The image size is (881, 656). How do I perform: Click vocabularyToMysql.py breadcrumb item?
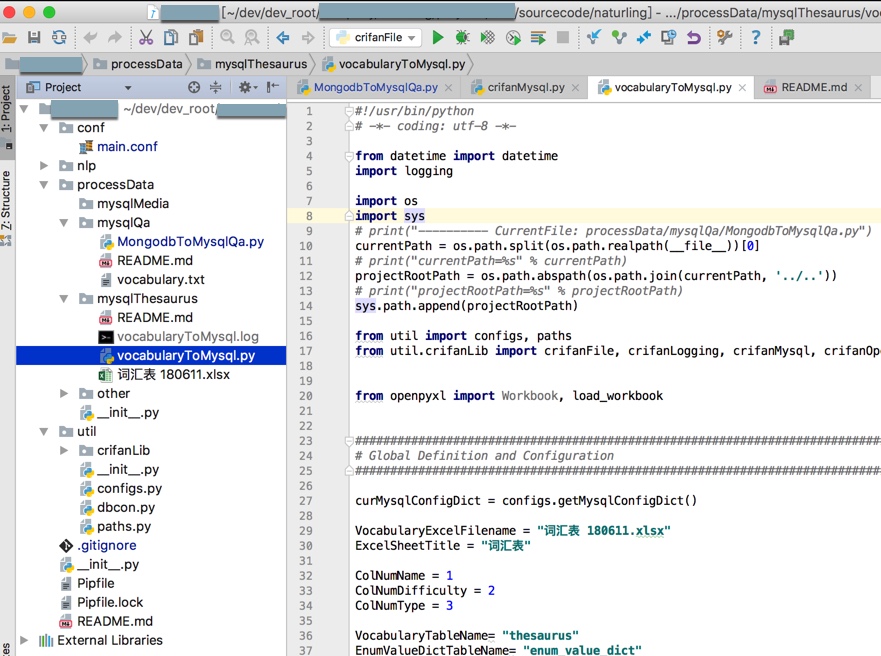tap(393, 65)
